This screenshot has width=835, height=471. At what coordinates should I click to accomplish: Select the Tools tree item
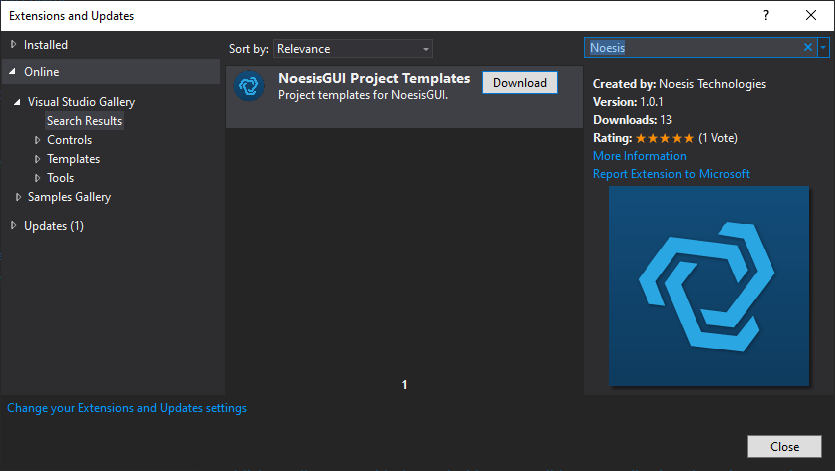[x=61, y=178]
